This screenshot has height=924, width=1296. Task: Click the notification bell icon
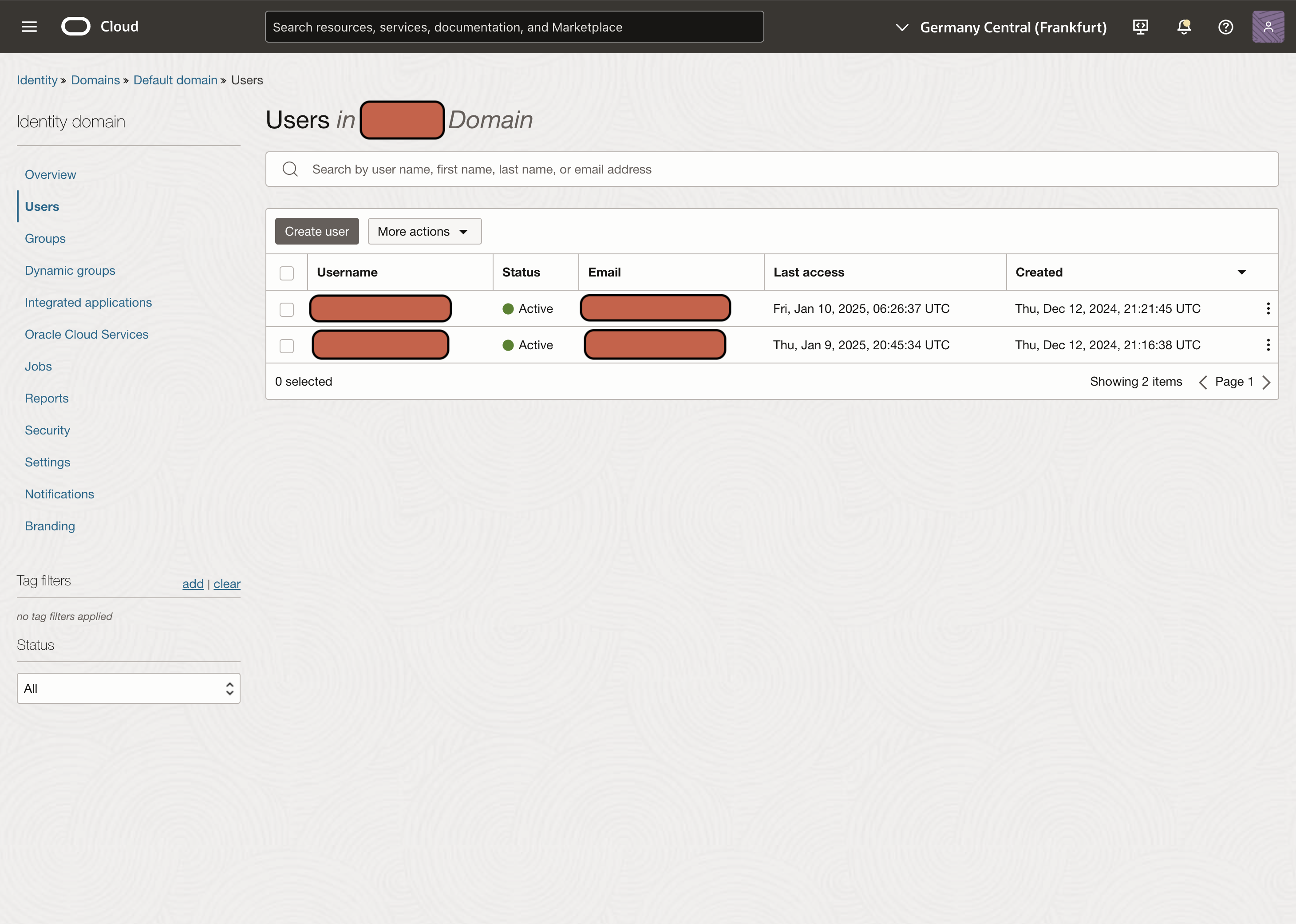click(x=1184, y=27)
